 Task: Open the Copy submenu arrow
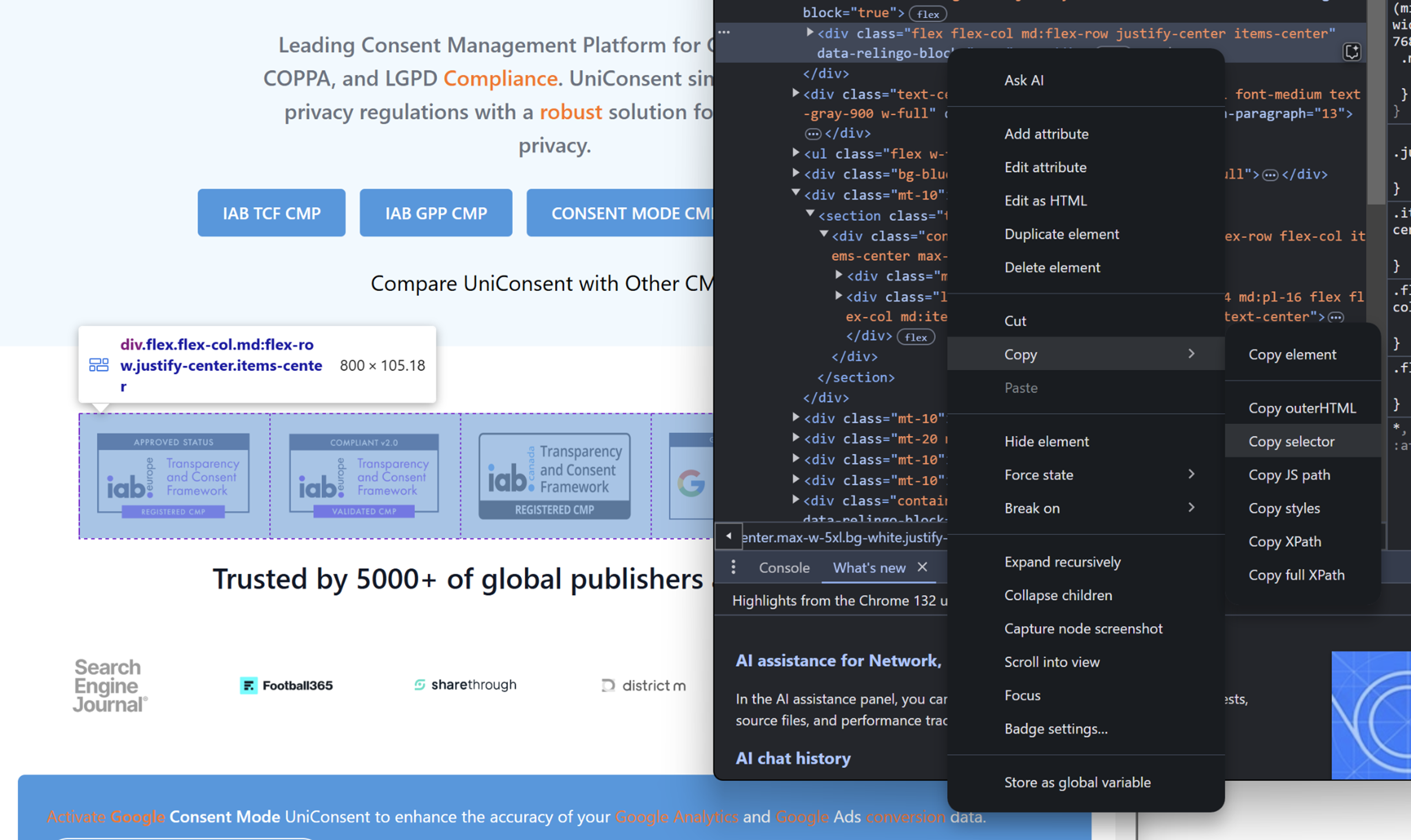pos(1191,354)
